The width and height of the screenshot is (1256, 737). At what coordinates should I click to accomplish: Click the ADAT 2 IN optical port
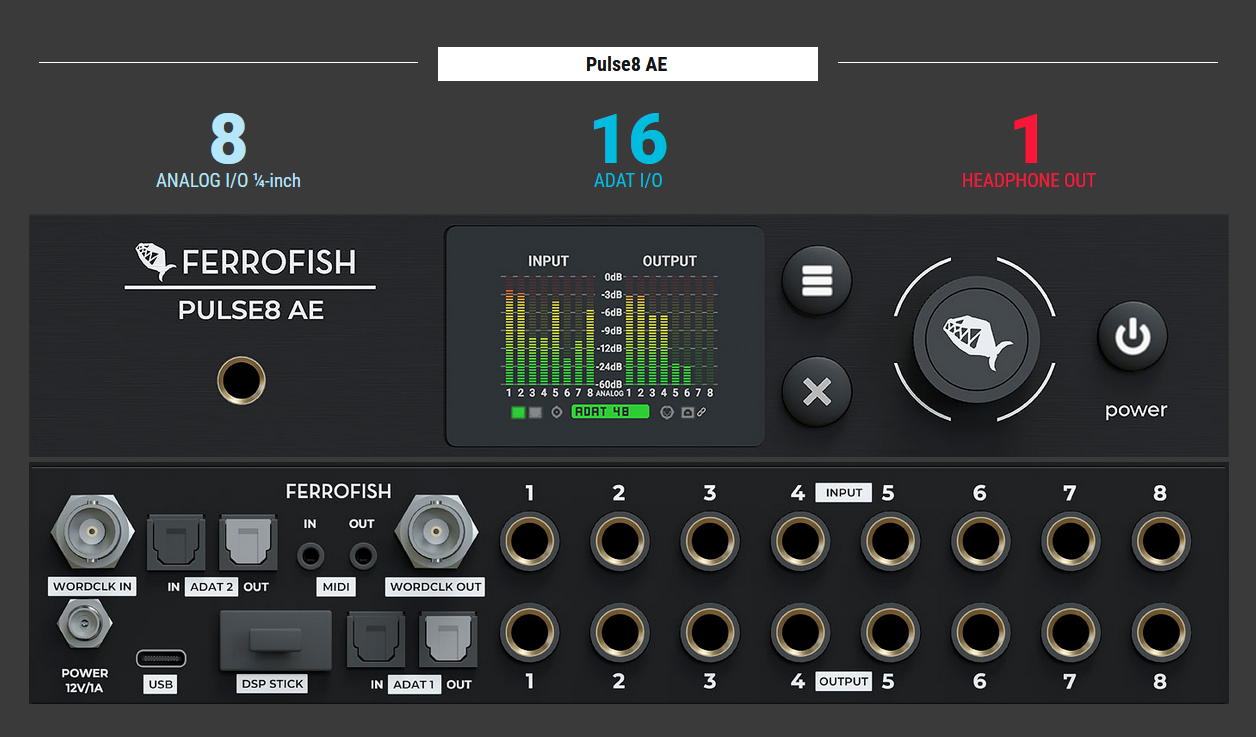point(176,545)
